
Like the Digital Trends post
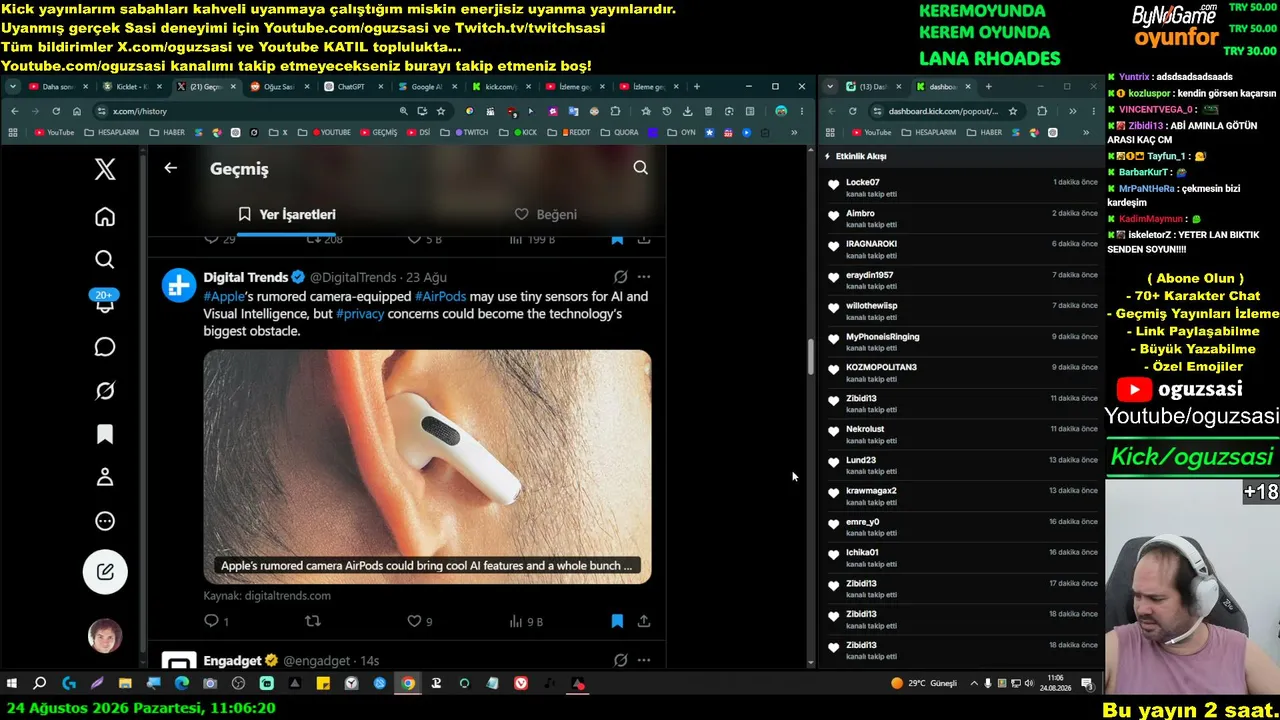[414, 621]
